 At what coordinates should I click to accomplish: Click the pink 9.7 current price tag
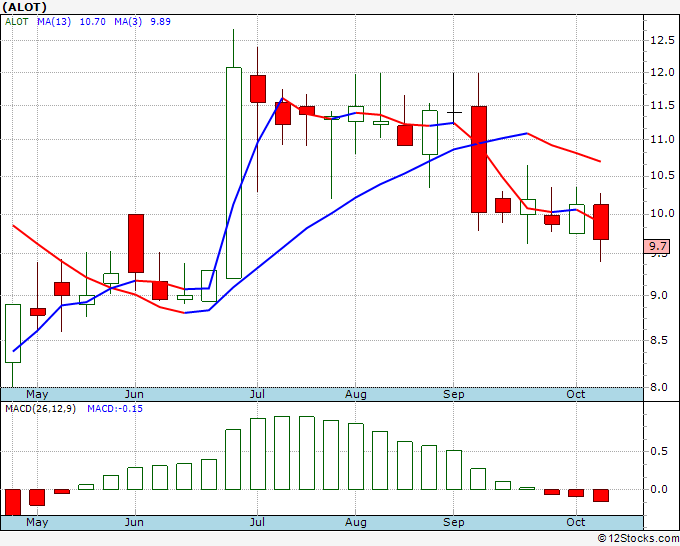pyautogui.click(x=658, y=246)
